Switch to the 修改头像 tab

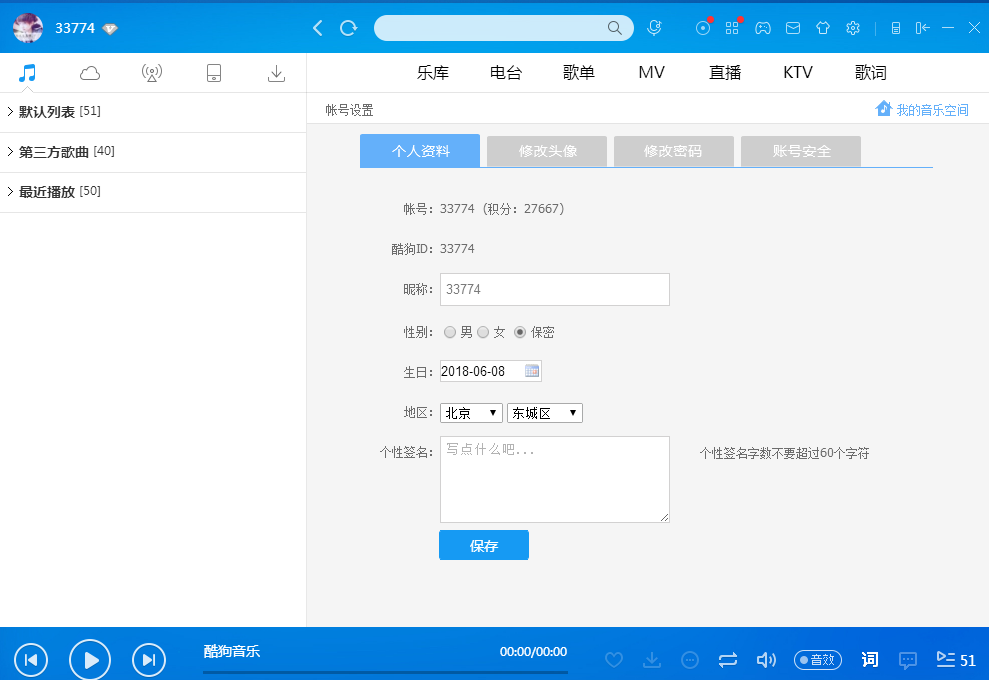(x=547, y=151)
